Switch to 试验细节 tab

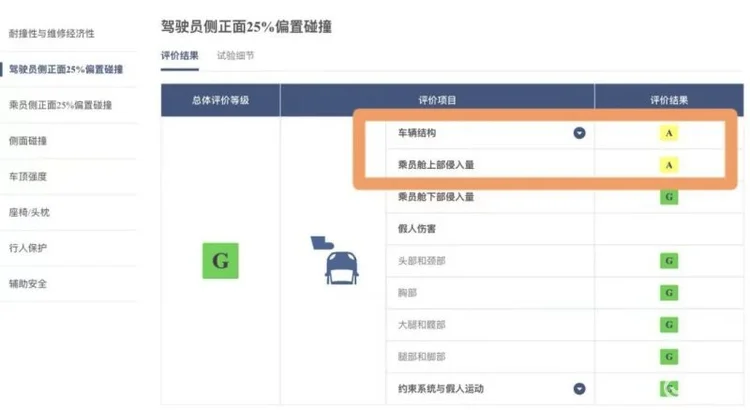coord(235,55)
